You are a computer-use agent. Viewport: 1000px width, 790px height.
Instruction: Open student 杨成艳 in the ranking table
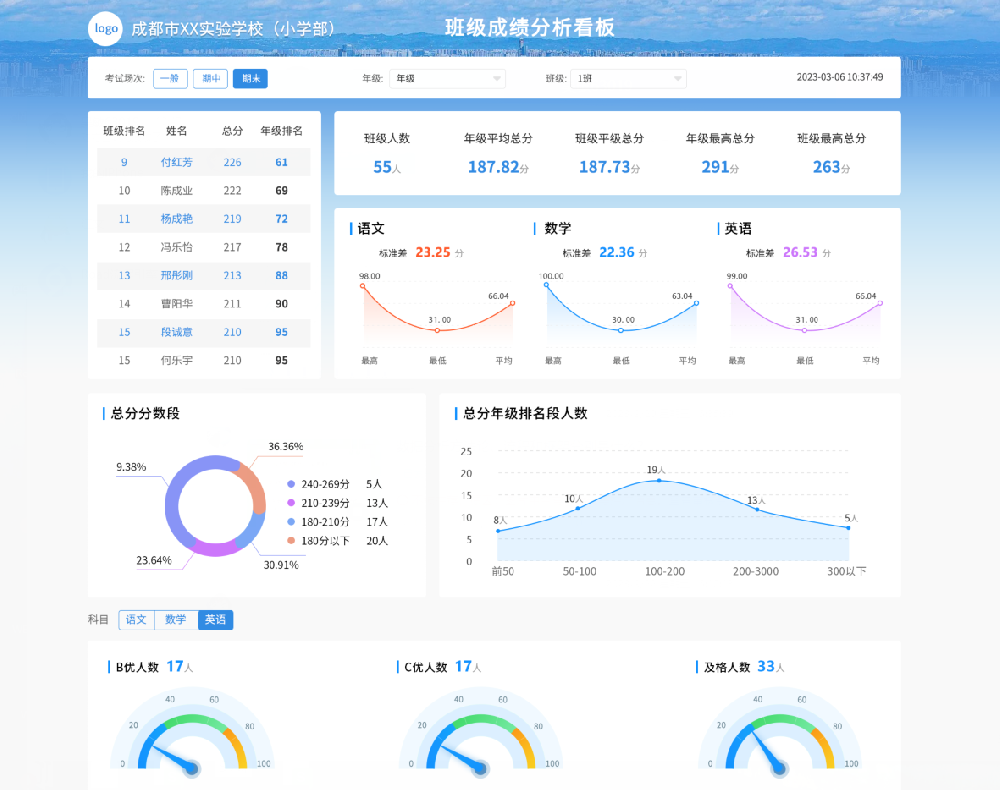pyautogui.click(x=204, y=219)
